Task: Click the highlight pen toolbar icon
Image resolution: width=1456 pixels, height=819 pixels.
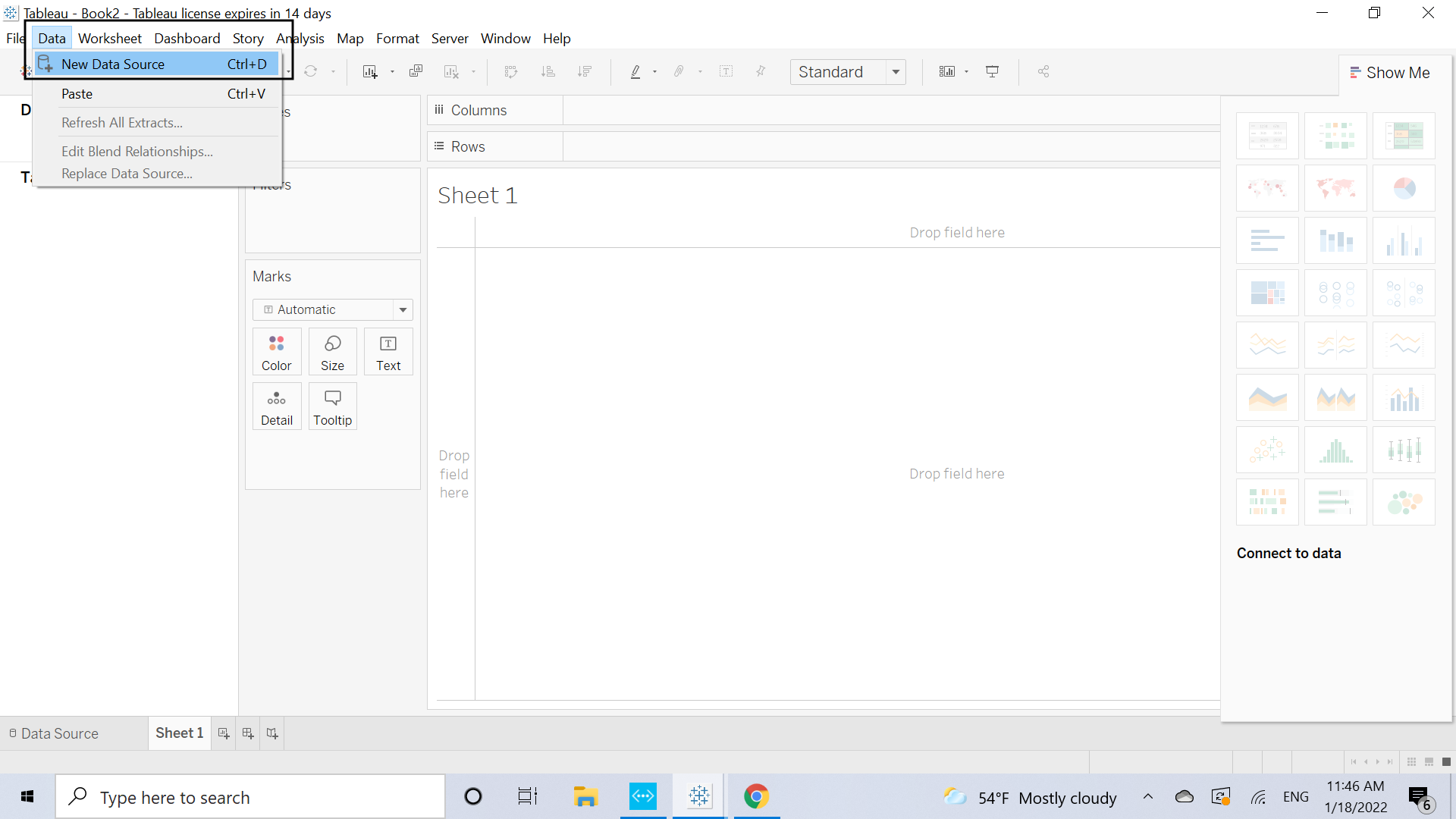Action: [635, 71]
